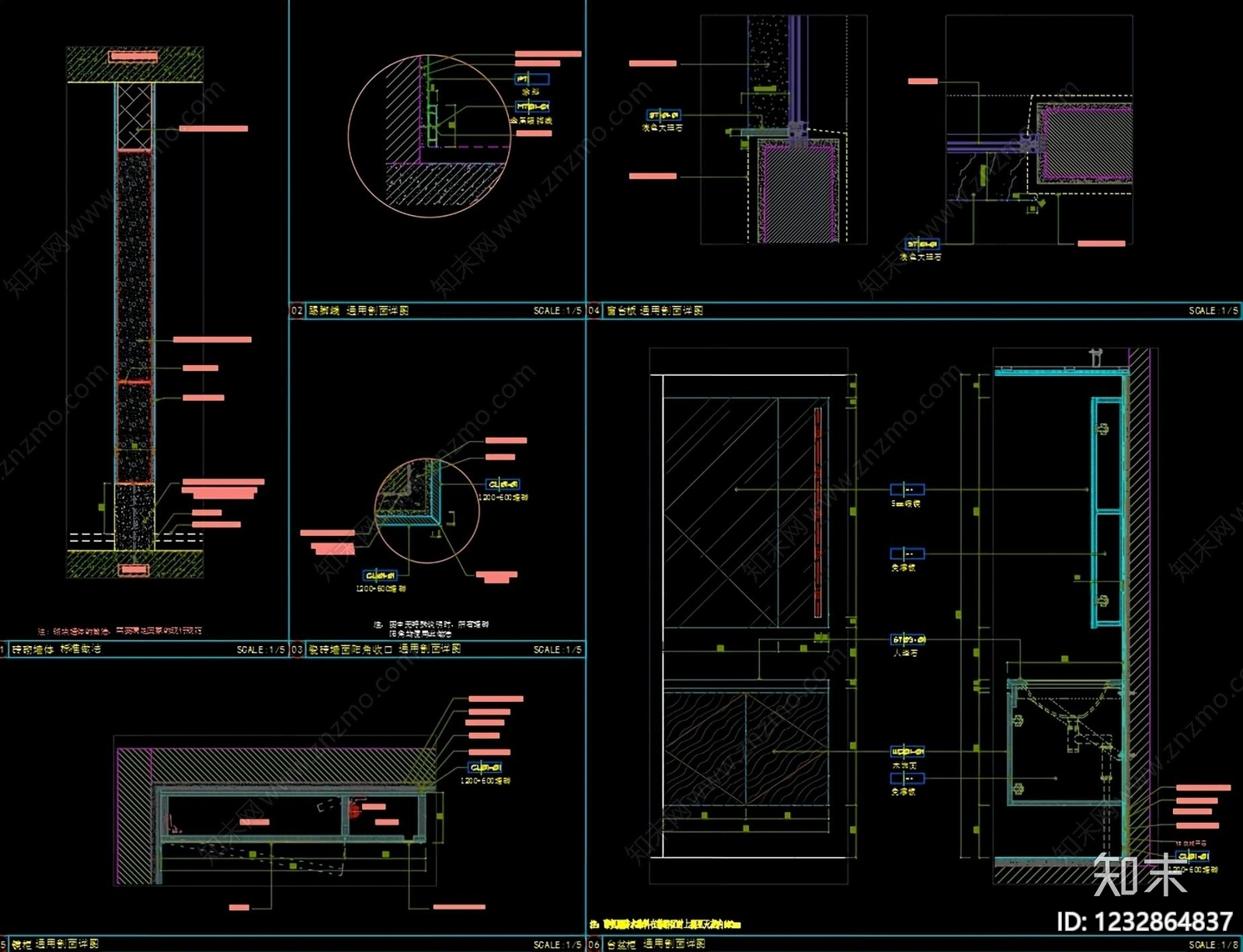Image resolution: width=1243 pixels, height=952 pixels.
Task: Click the '06' drawing number marker
Action: [x=594, y=944]
